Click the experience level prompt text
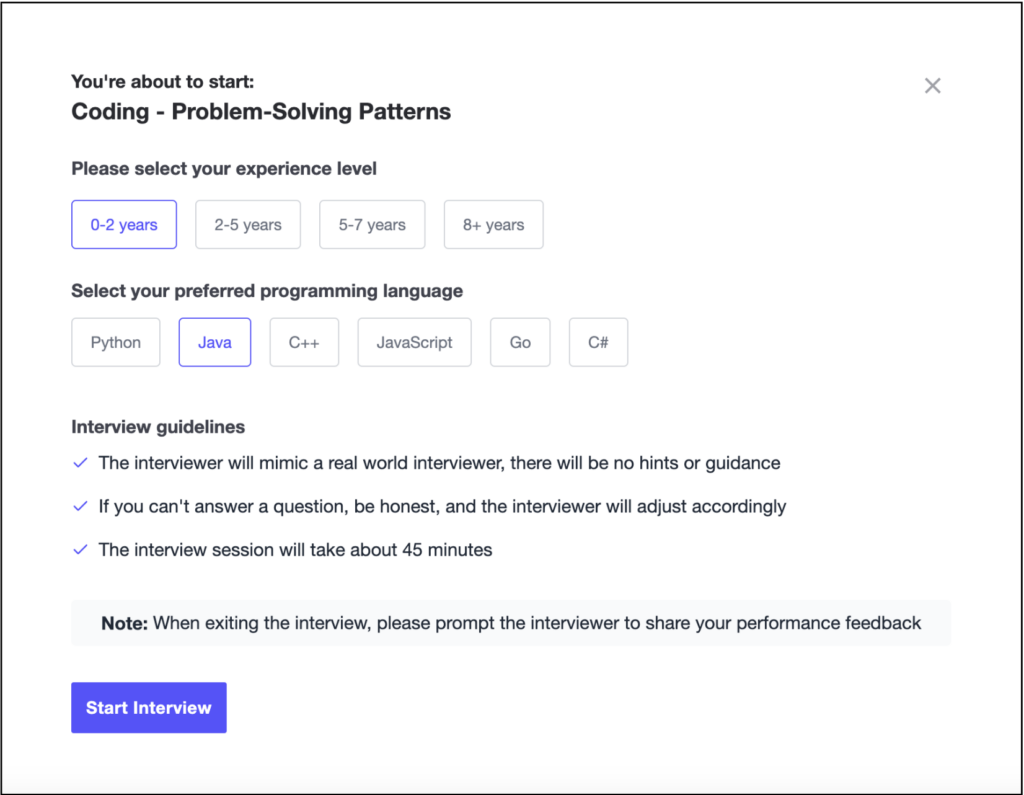The width and height of the screenshot is (1024, 795). pos(223,168)
